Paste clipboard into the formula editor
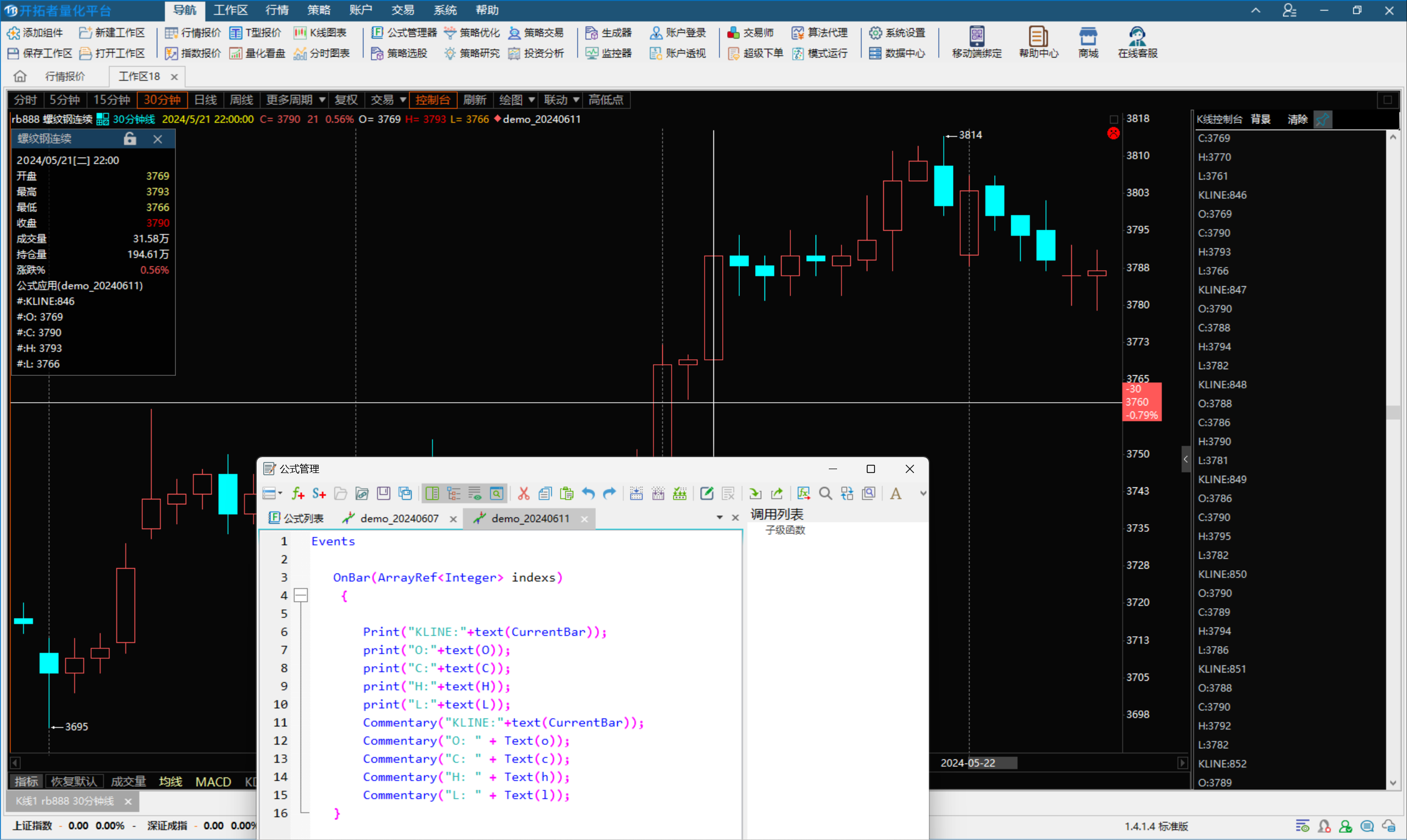Image resolution: width=1407 pixels, height=840 pixels. tap(567, 493)
